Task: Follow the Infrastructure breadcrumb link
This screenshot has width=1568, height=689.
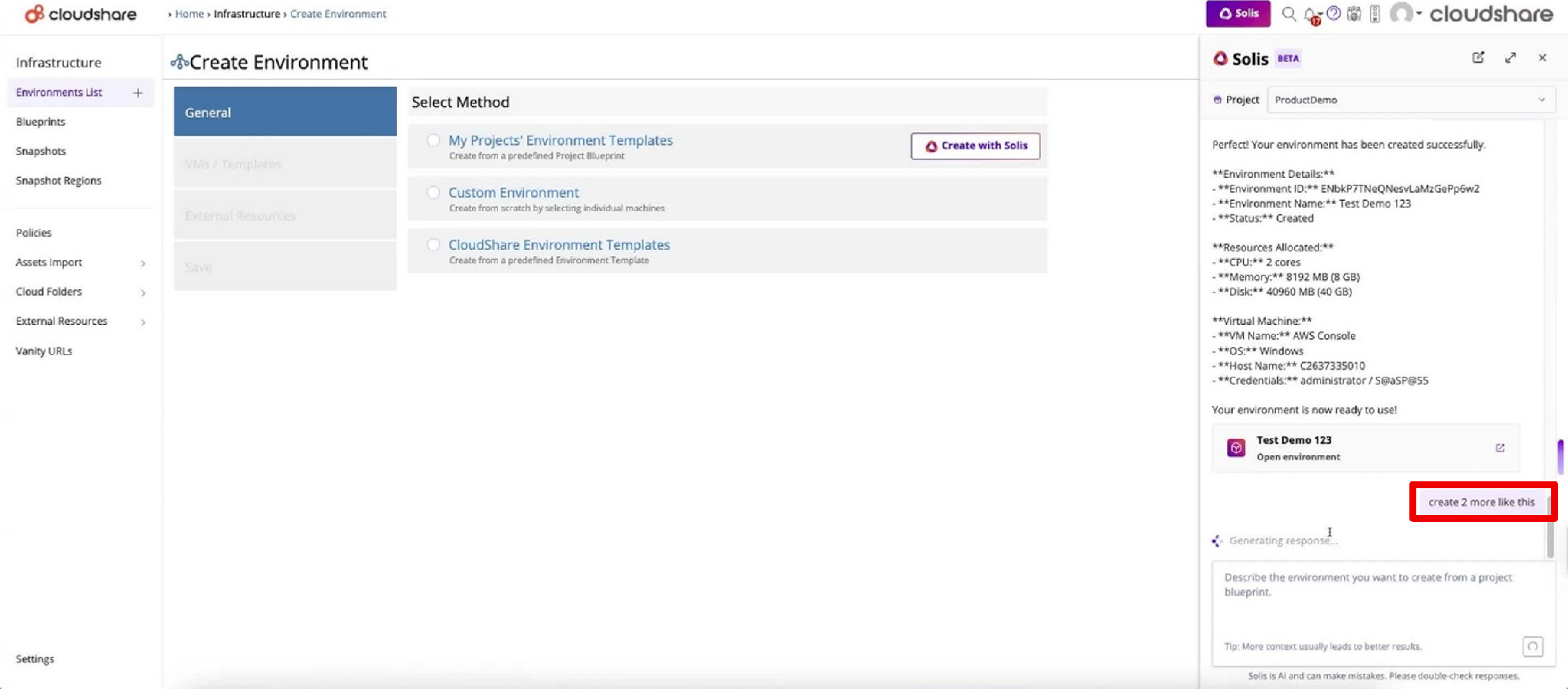Action: coord(247,14)
